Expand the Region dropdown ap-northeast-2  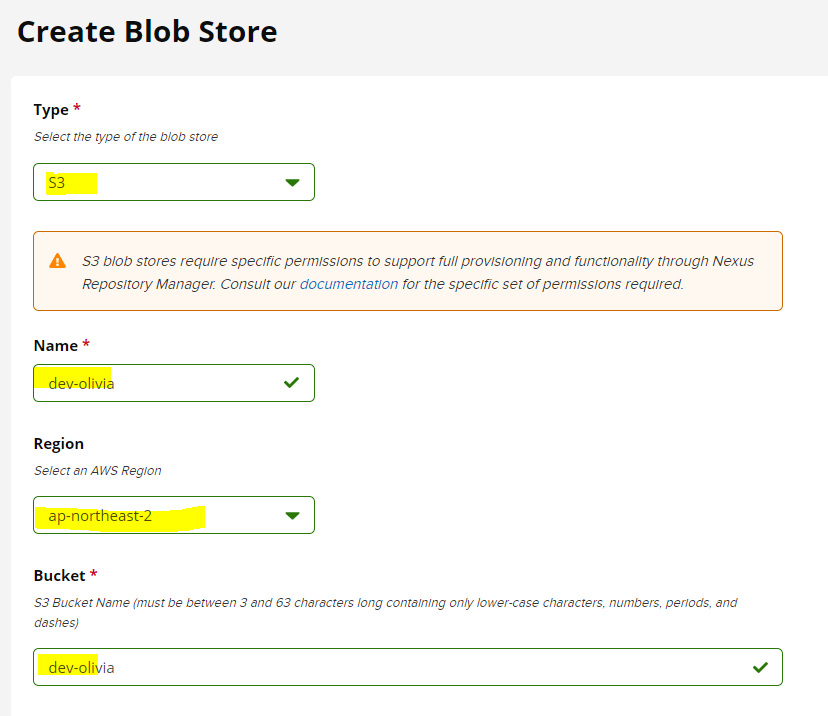(x=174, y=515)
